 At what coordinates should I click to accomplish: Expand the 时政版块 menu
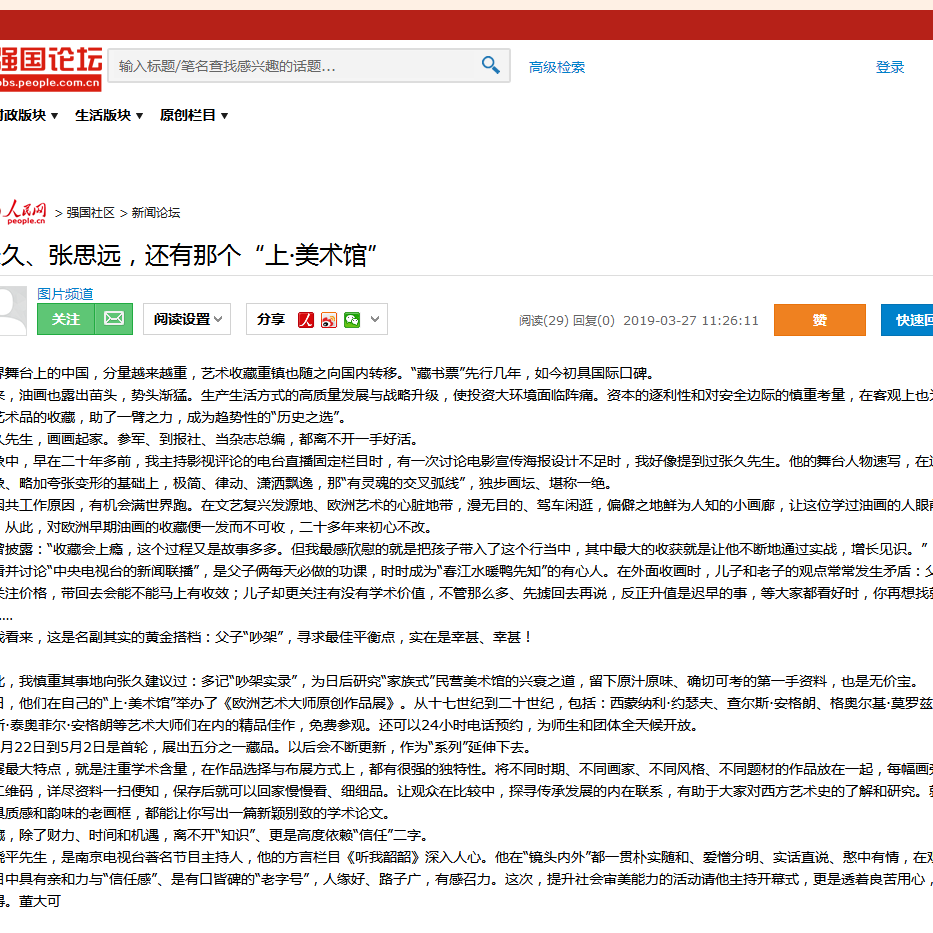tap(29, 115)
